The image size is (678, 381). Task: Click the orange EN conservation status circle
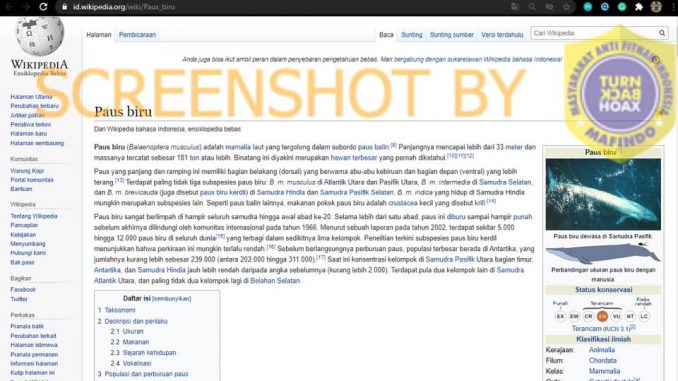tap(602, 316)
